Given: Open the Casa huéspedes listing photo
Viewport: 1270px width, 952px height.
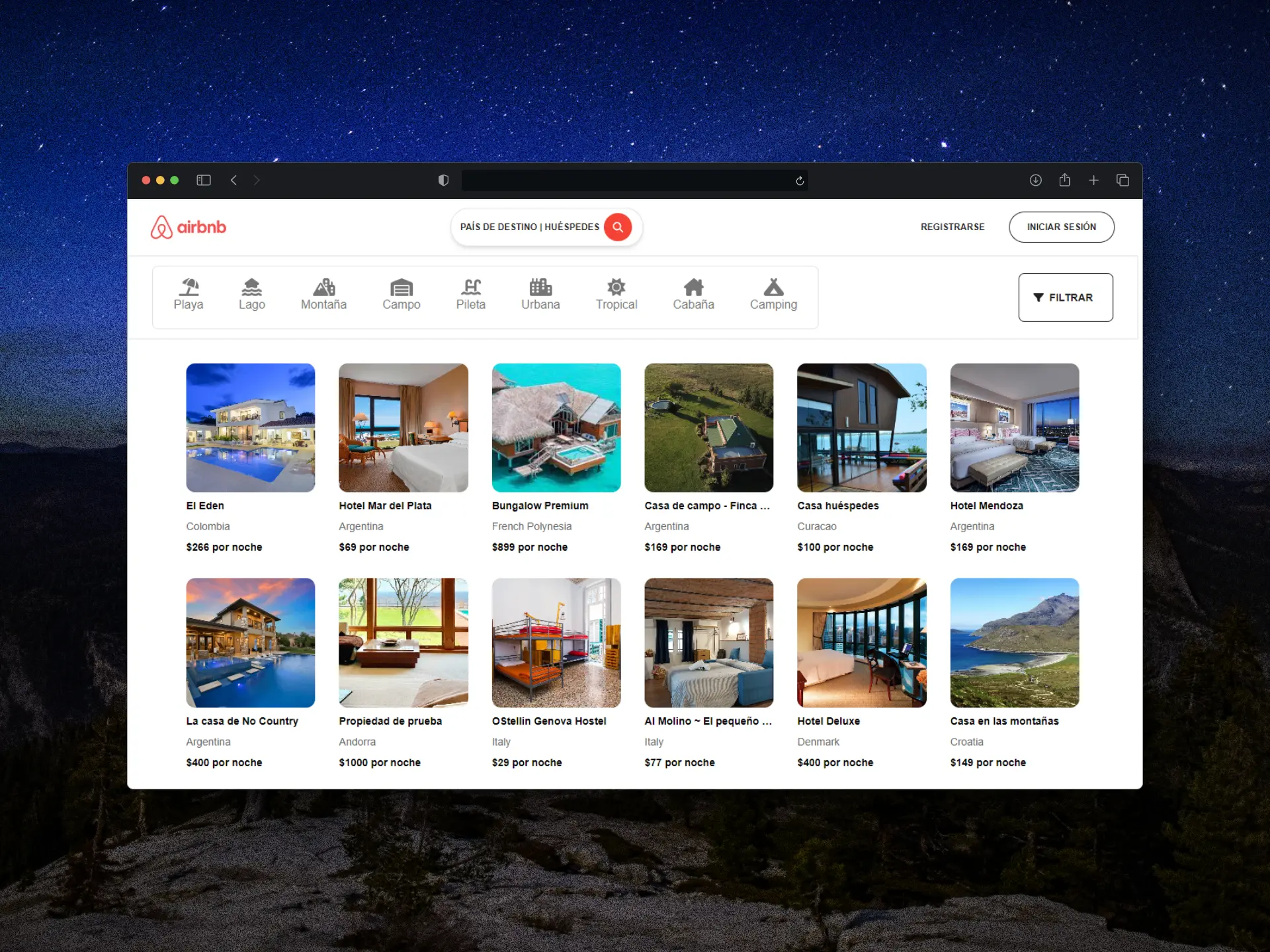Looking at the screenshot, I should [x=862, y=428].
